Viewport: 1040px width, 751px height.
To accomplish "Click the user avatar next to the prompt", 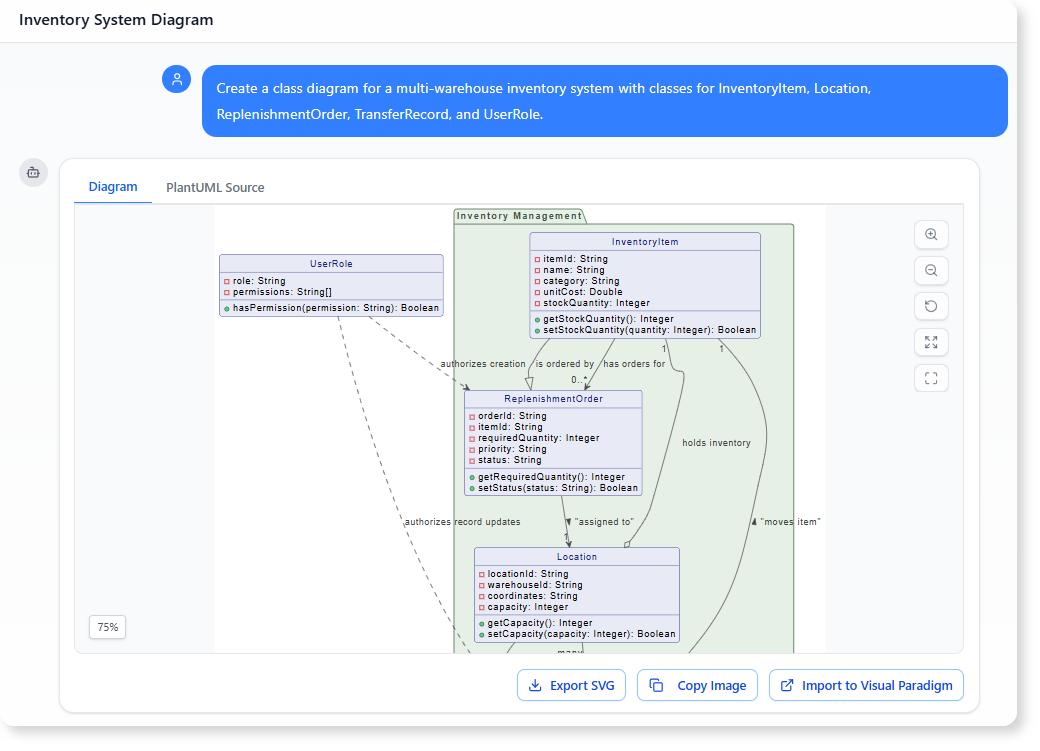I will coord(176,78).
